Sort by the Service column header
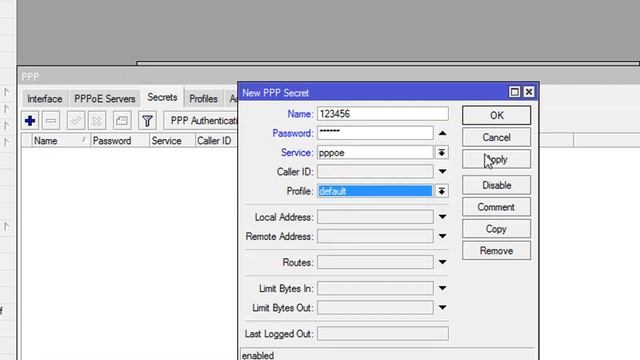The width and height of the screenshot is (640, 360). click(x=172, y=141)
